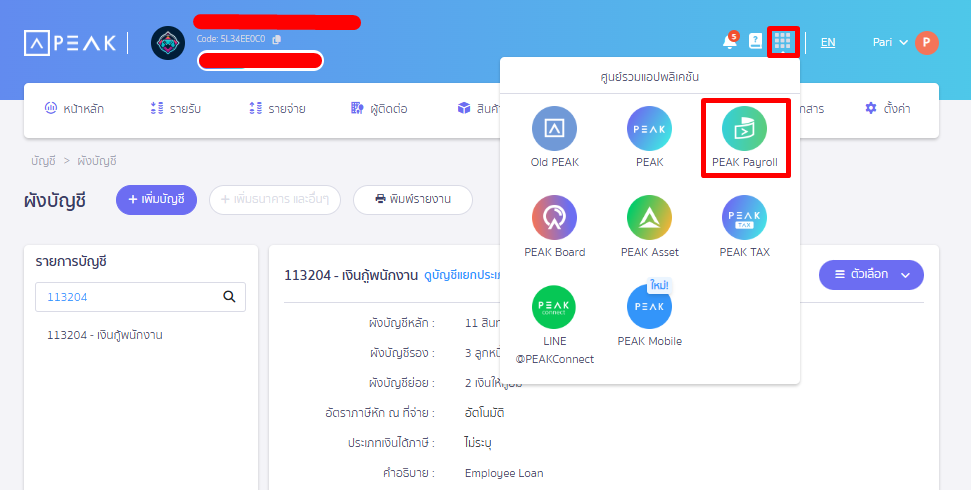Viewport: 971px width, 490px height.
Task: Click the ศูนย์รวมแอปพลิเคชัน panel heading
Action: pos(650,77)
